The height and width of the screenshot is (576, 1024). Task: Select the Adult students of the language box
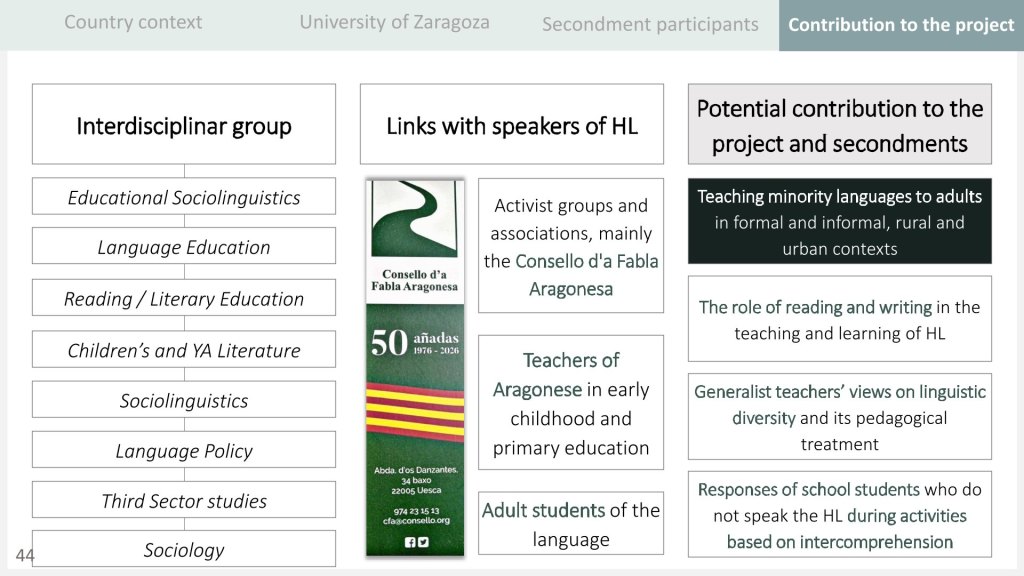(x=570, y=524)
